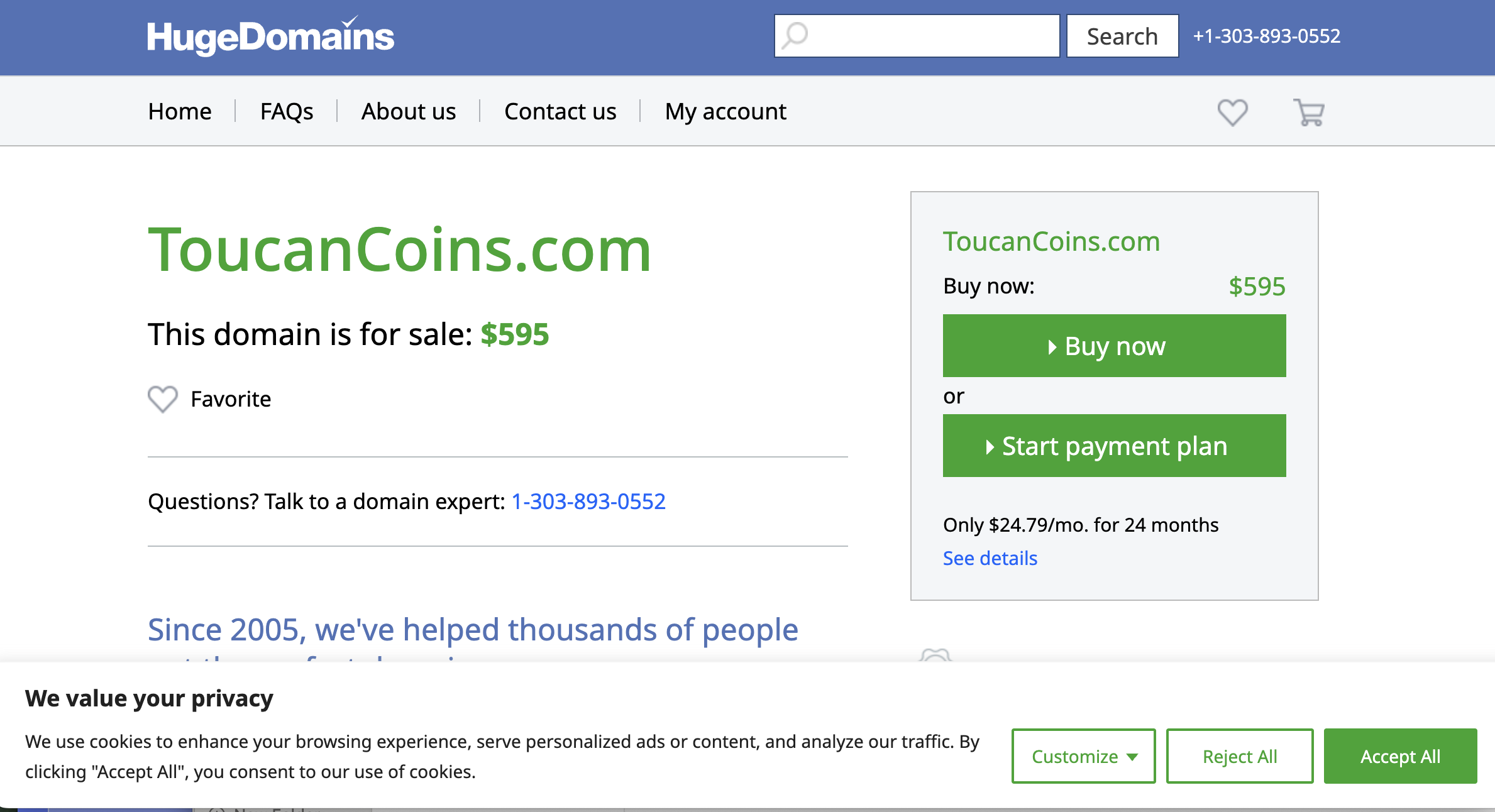
Task: Open the shopping cart icon
Action: (1309, 112)
